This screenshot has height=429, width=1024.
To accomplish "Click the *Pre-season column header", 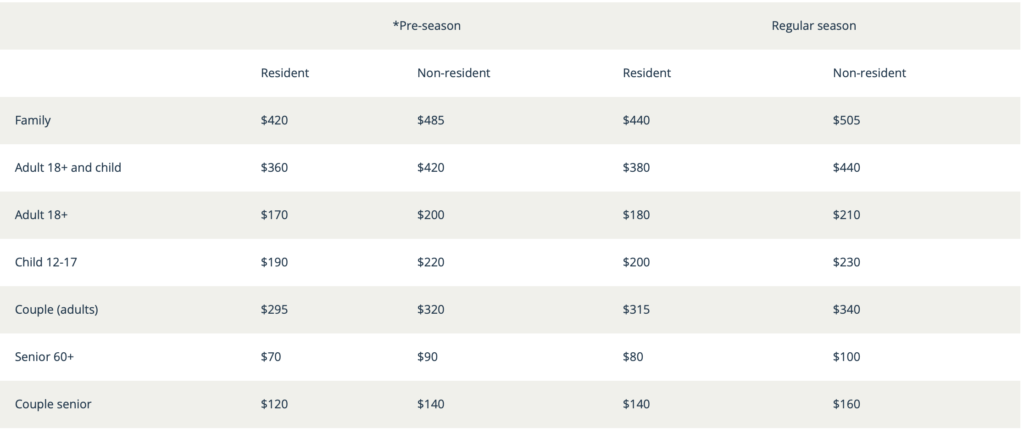I will [426, 25].
